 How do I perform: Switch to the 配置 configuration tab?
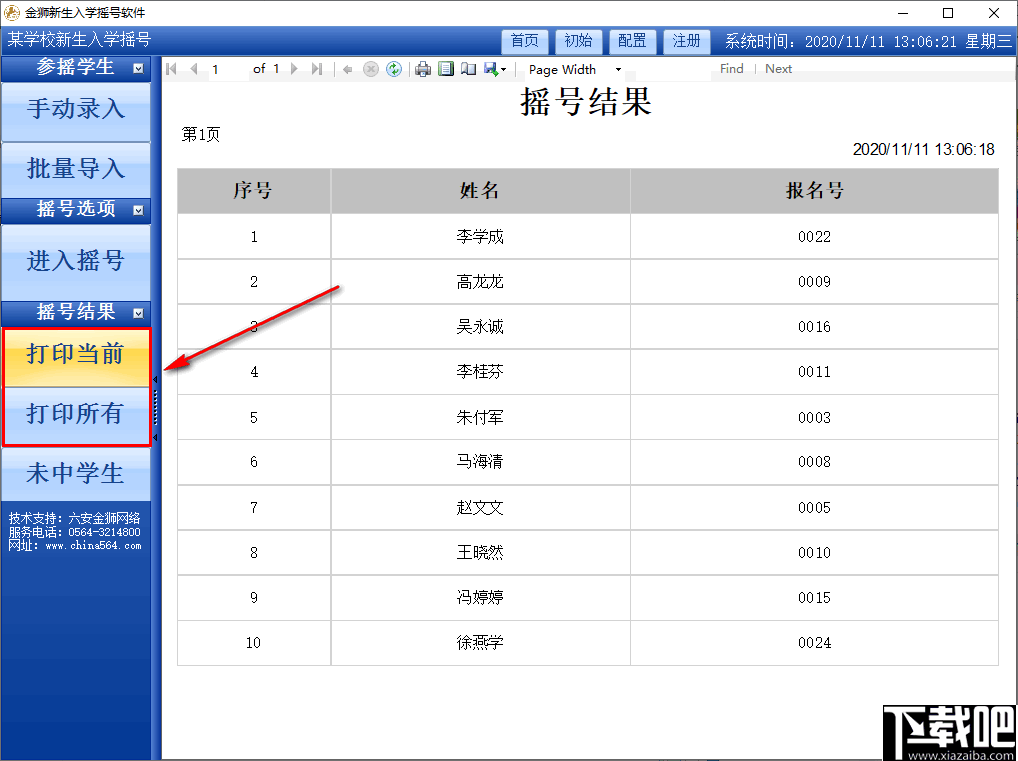[633, 41]
